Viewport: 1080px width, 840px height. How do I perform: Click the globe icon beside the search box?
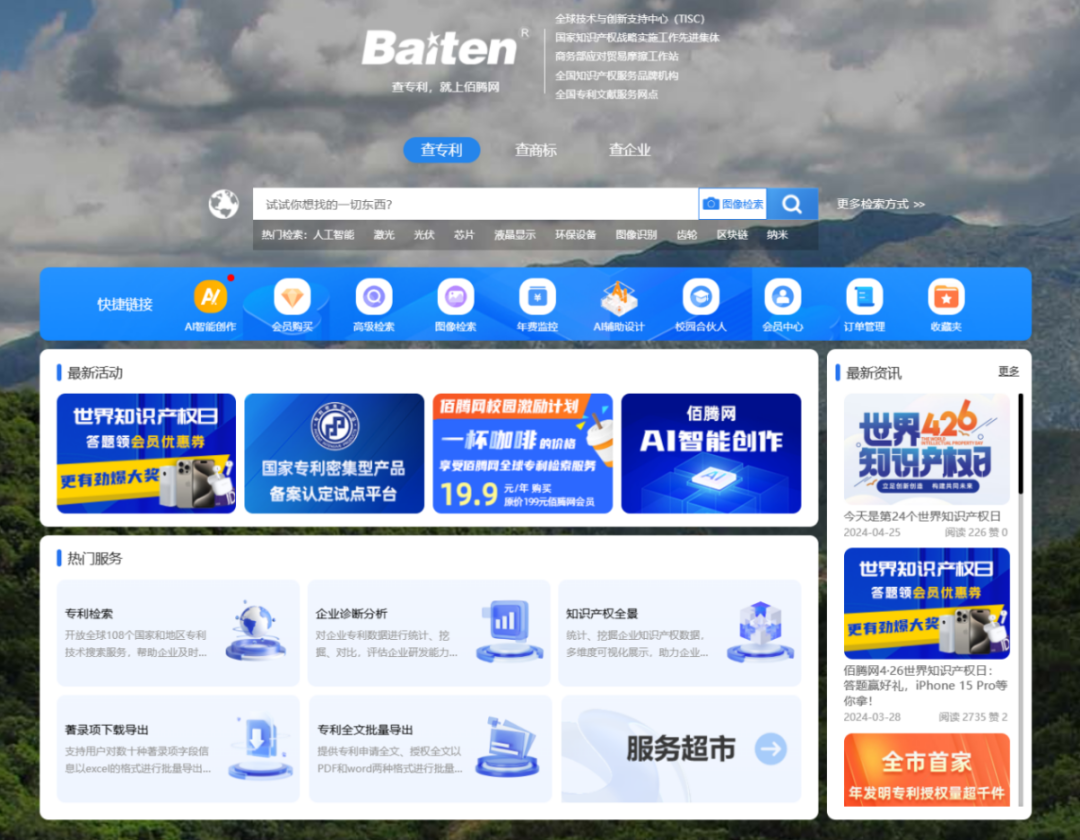(x=224, y=204)
